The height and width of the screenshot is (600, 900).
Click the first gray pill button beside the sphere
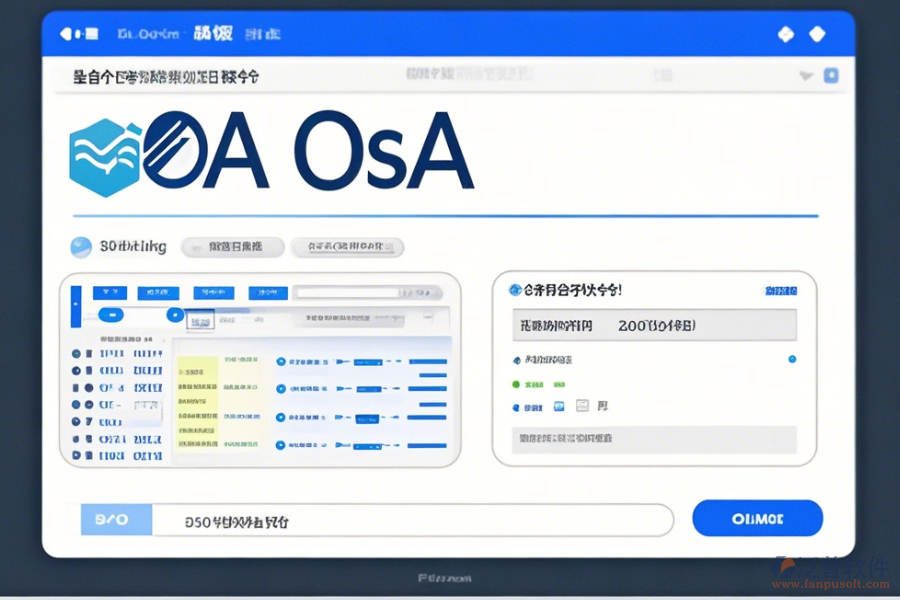pos(232,247)
